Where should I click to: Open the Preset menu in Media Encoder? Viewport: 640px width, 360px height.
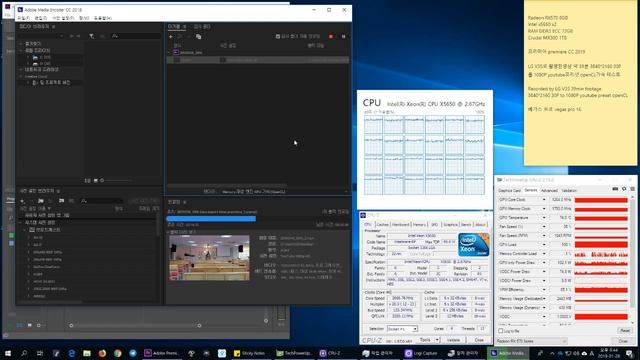coord(63,18)
